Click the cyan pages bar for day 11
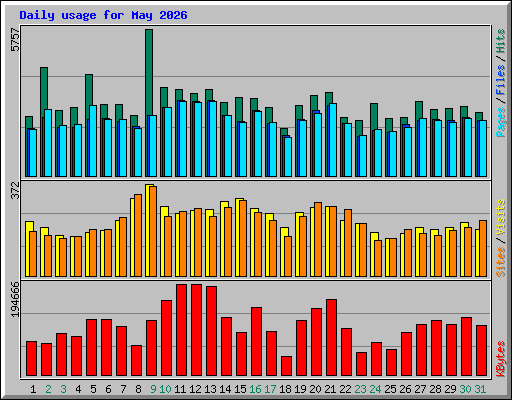This screenshot has width=512, height=400. (x=183, y=139)
